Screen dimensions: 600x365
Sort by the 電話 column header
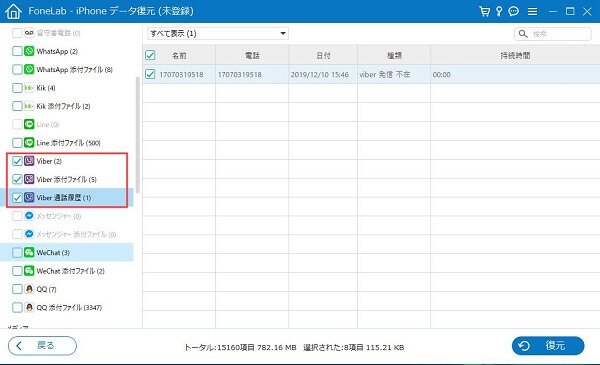coord(252,55)
